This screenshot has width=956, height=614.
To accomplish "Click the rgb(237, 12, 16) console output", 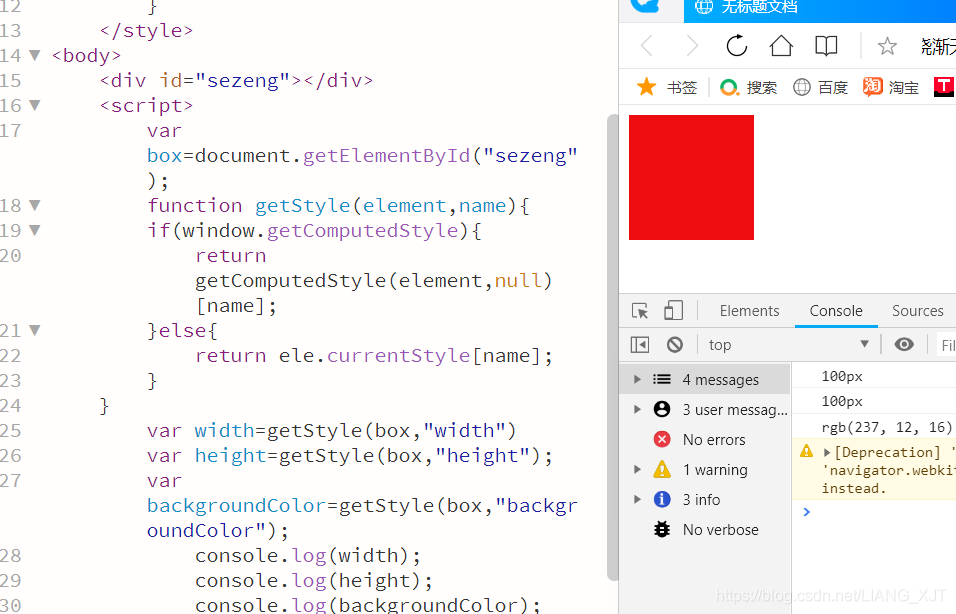I will point(886,427).
